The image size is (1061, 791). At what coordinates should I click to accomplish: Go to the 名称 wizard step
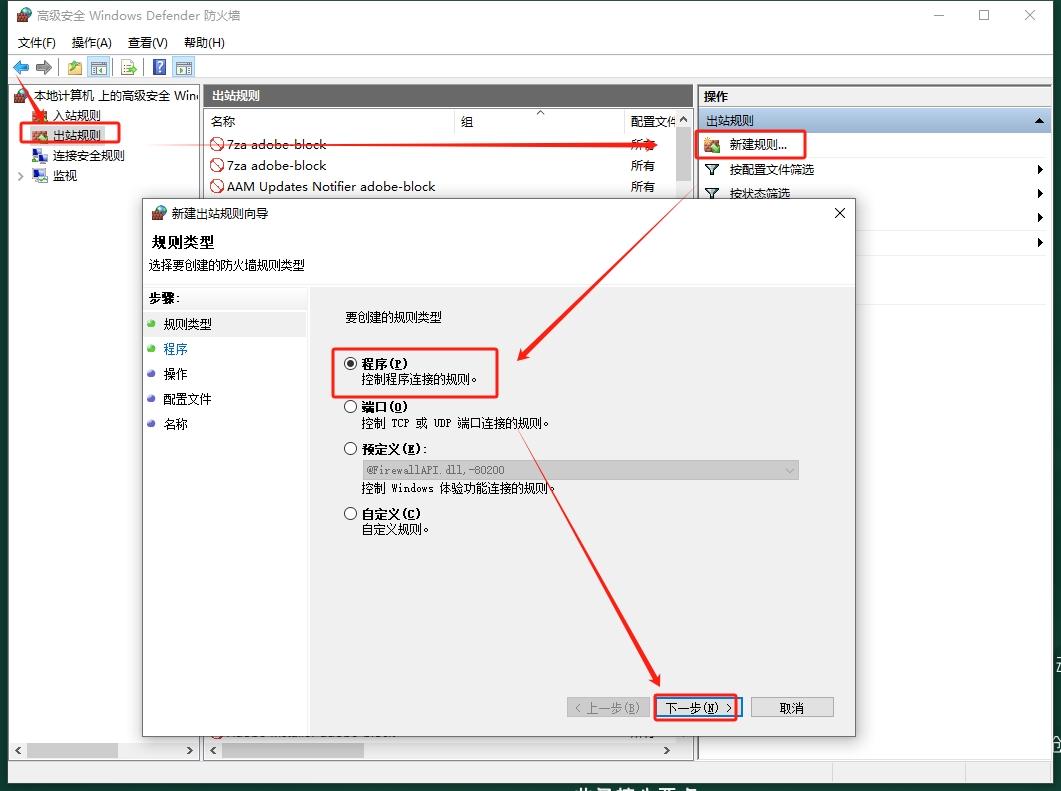[x=175, y=424]
